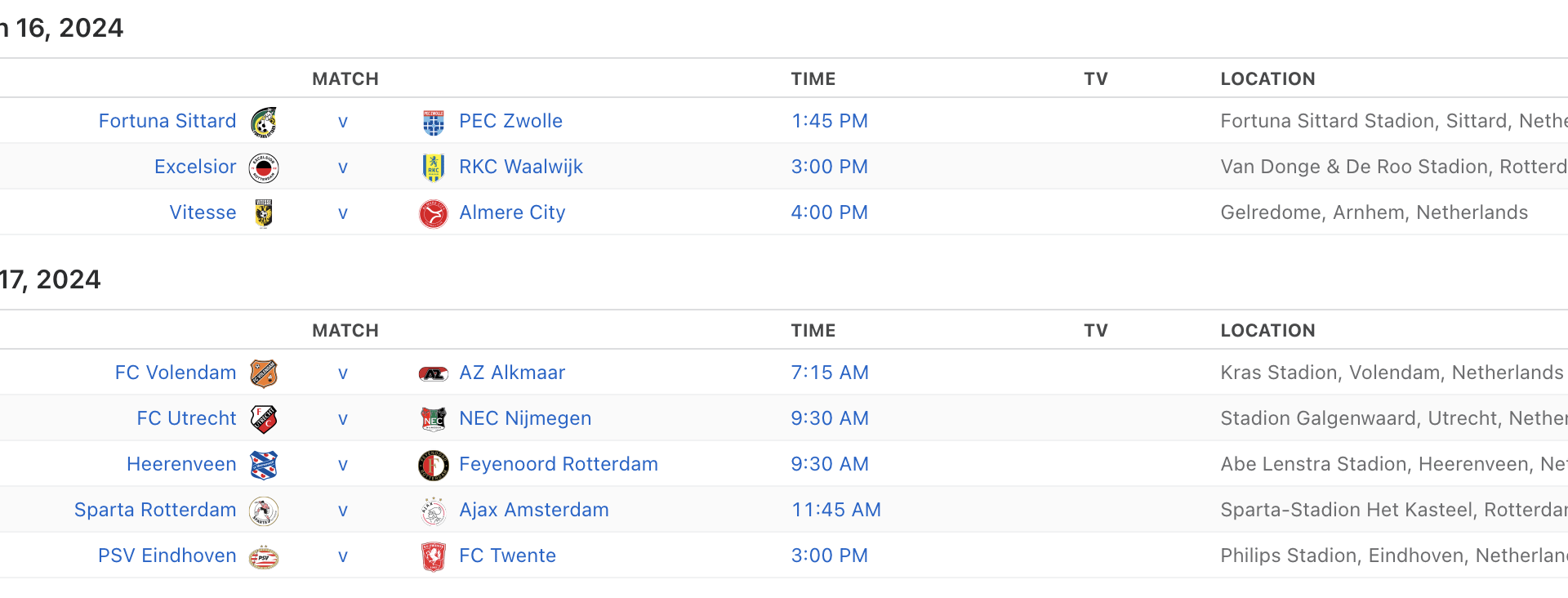Click the 'v' between Vitesse and Almere City

[343, 213]
